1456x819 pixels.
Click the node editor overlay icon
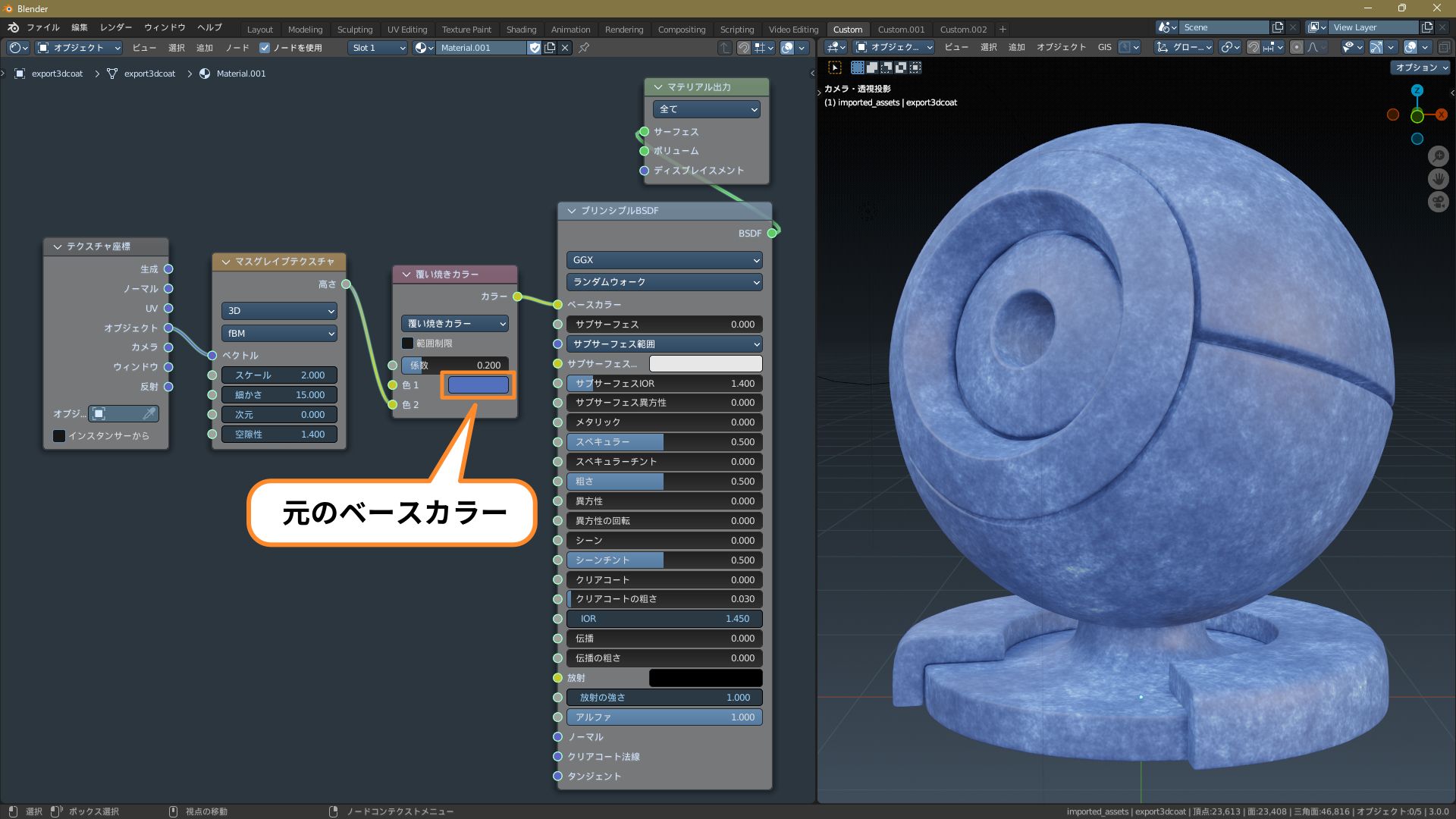click(x=788, y=48)
